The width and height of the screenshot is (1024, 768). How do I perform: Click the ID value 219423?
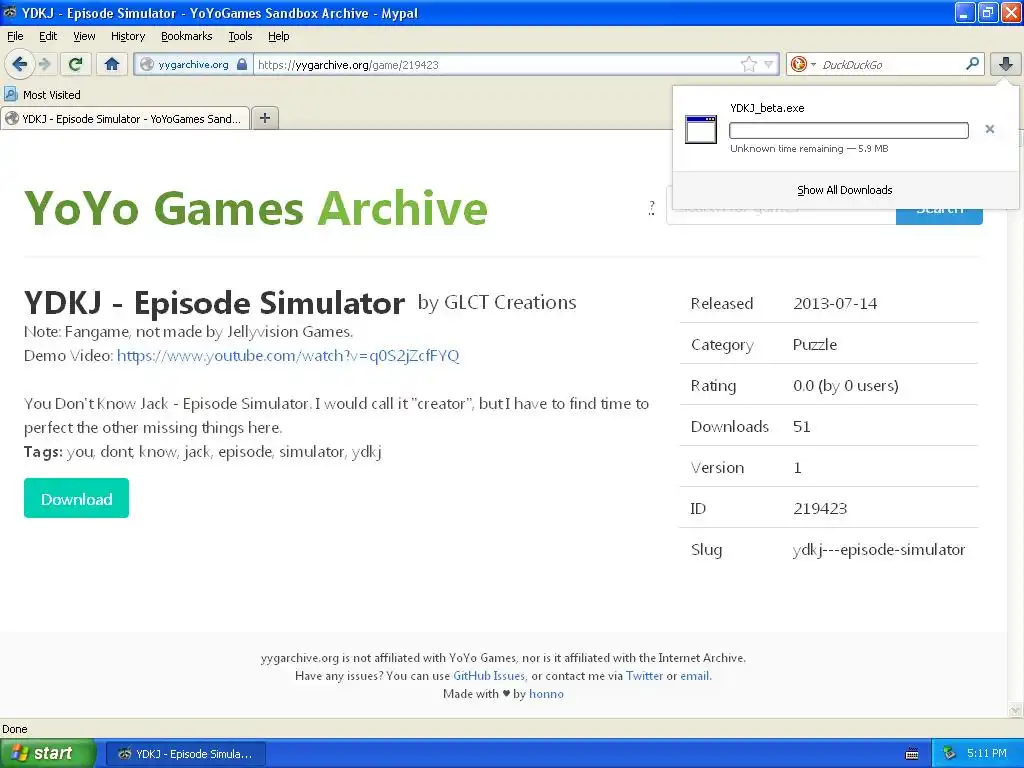(820, 509)
